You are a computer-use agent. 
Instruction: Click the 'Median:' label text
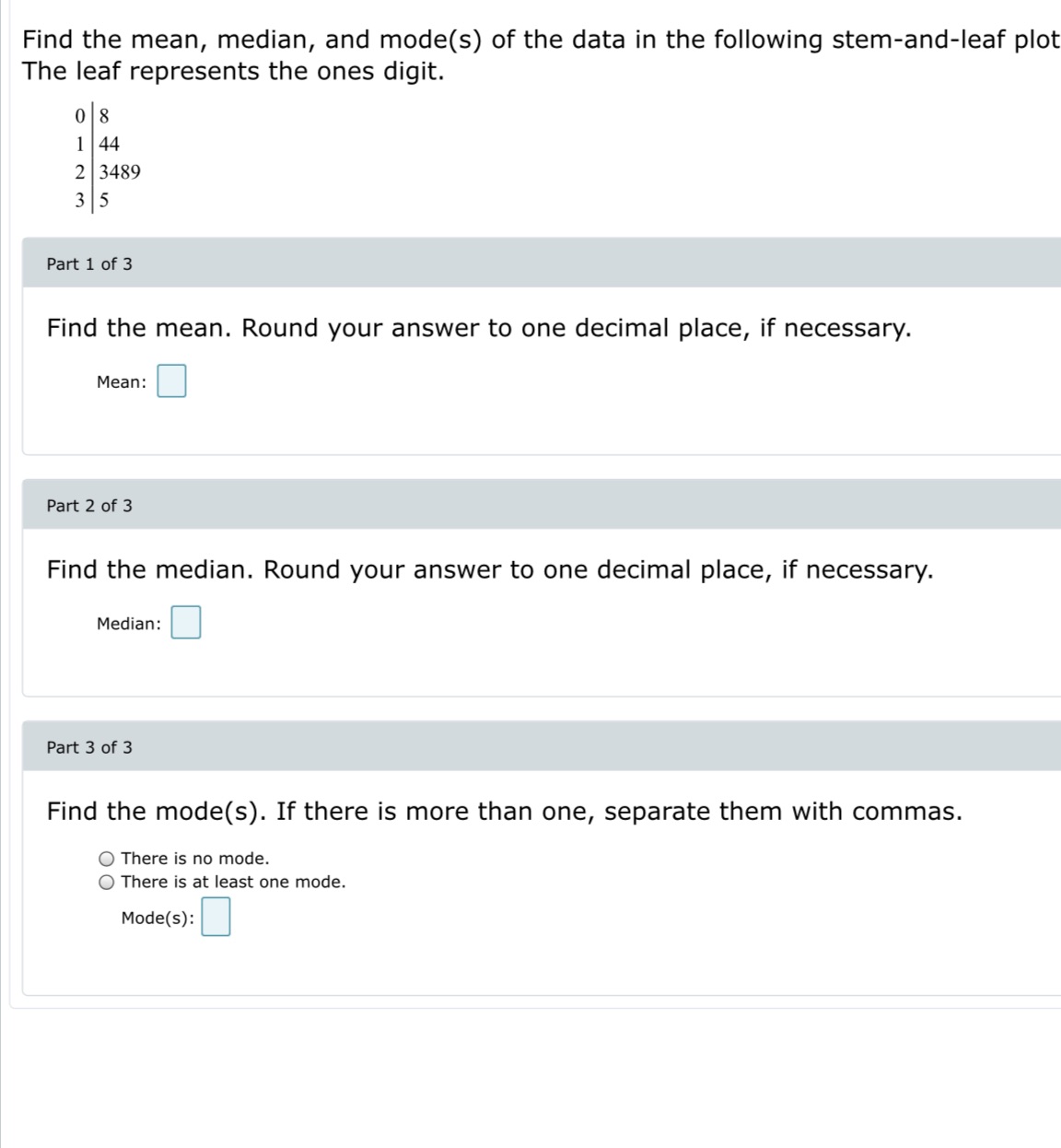127,623
